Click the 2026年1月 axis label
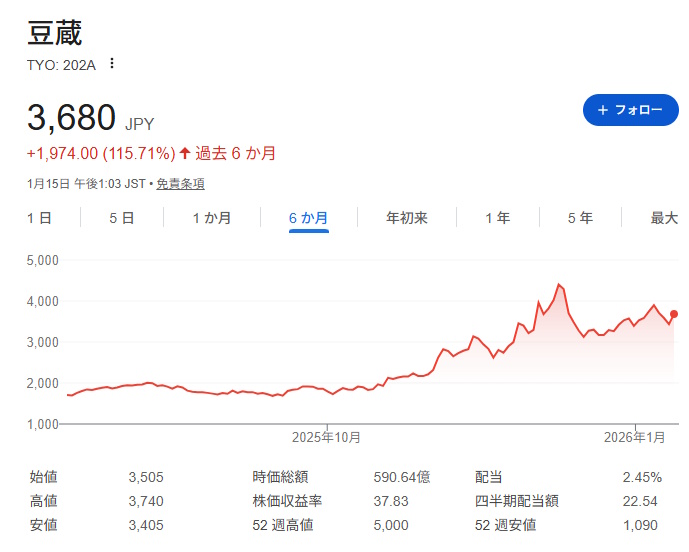The image size is (689, 552). click(x=636, y=437)
